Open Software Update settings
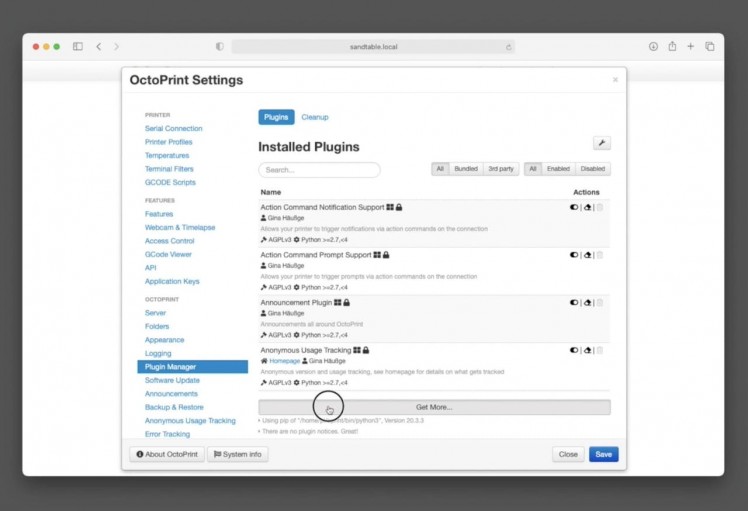 pos(172,380)
